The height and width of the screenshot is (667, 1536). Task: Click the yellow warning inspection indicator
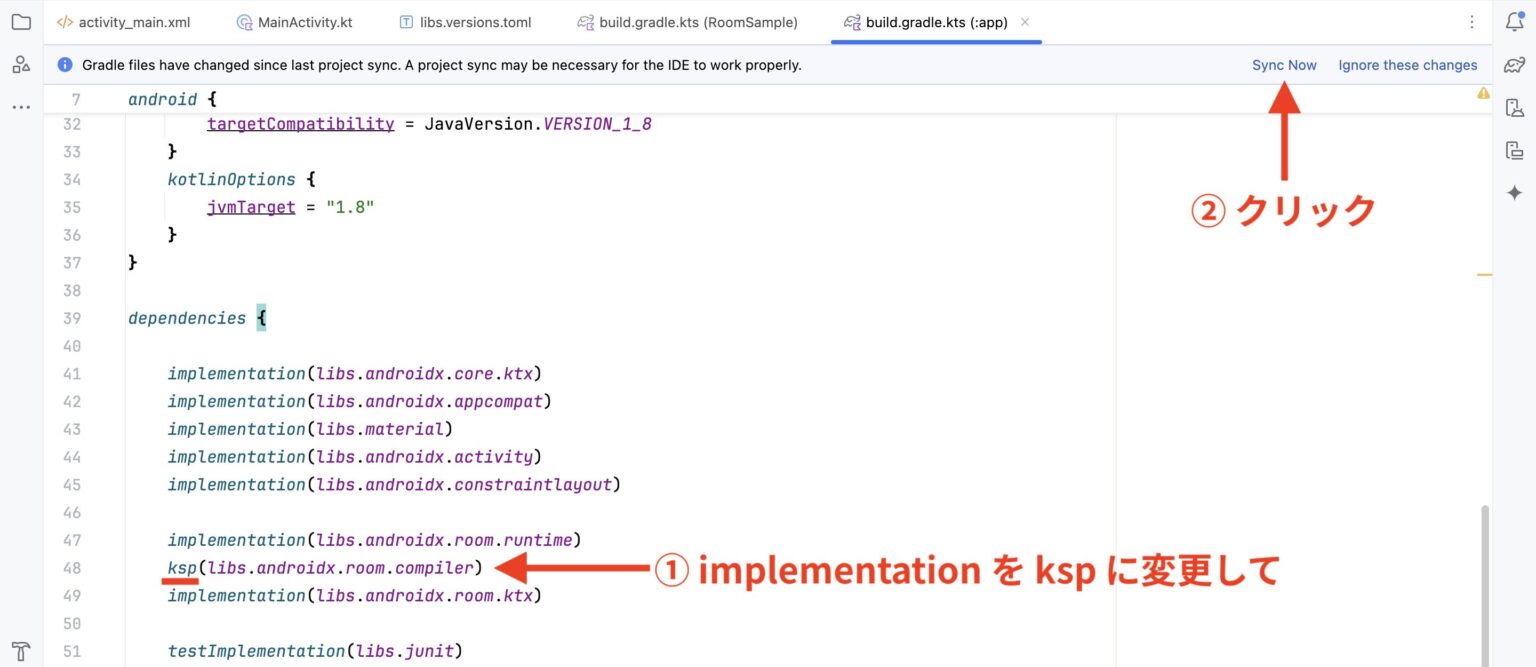pyautogui.click(x=1483, y=93)
